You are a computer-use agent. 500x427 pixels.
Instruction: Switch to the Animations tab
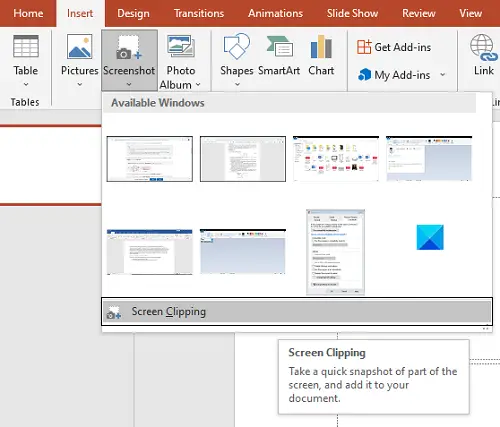pos(275,13)
